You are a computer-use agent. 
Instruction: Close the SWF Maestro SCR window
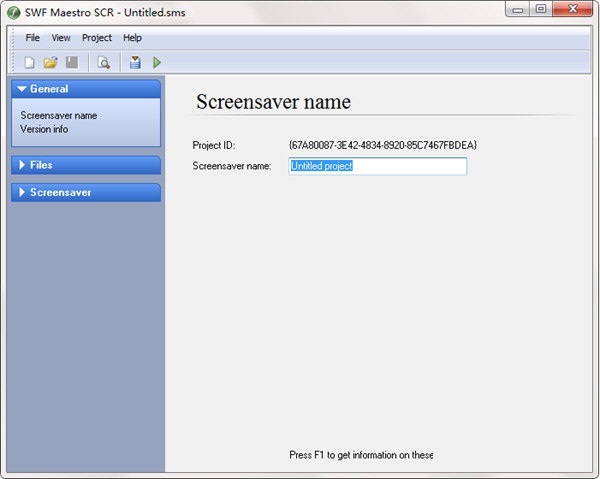point(573,9)
